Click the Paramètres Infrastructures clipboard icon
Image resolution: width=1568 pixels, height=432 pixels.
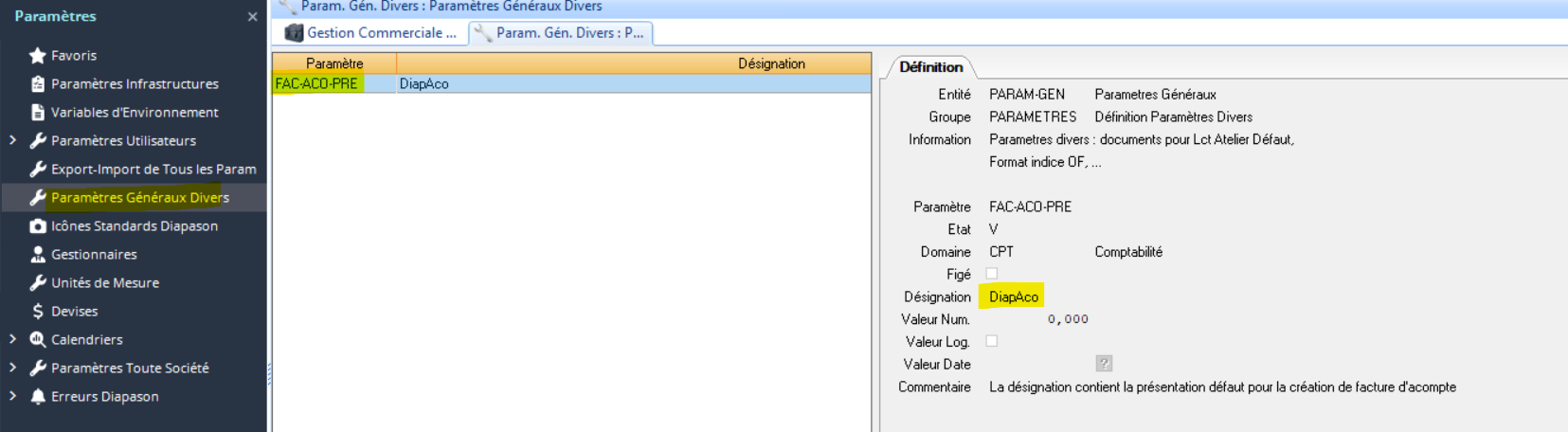[x=38, y=84]
